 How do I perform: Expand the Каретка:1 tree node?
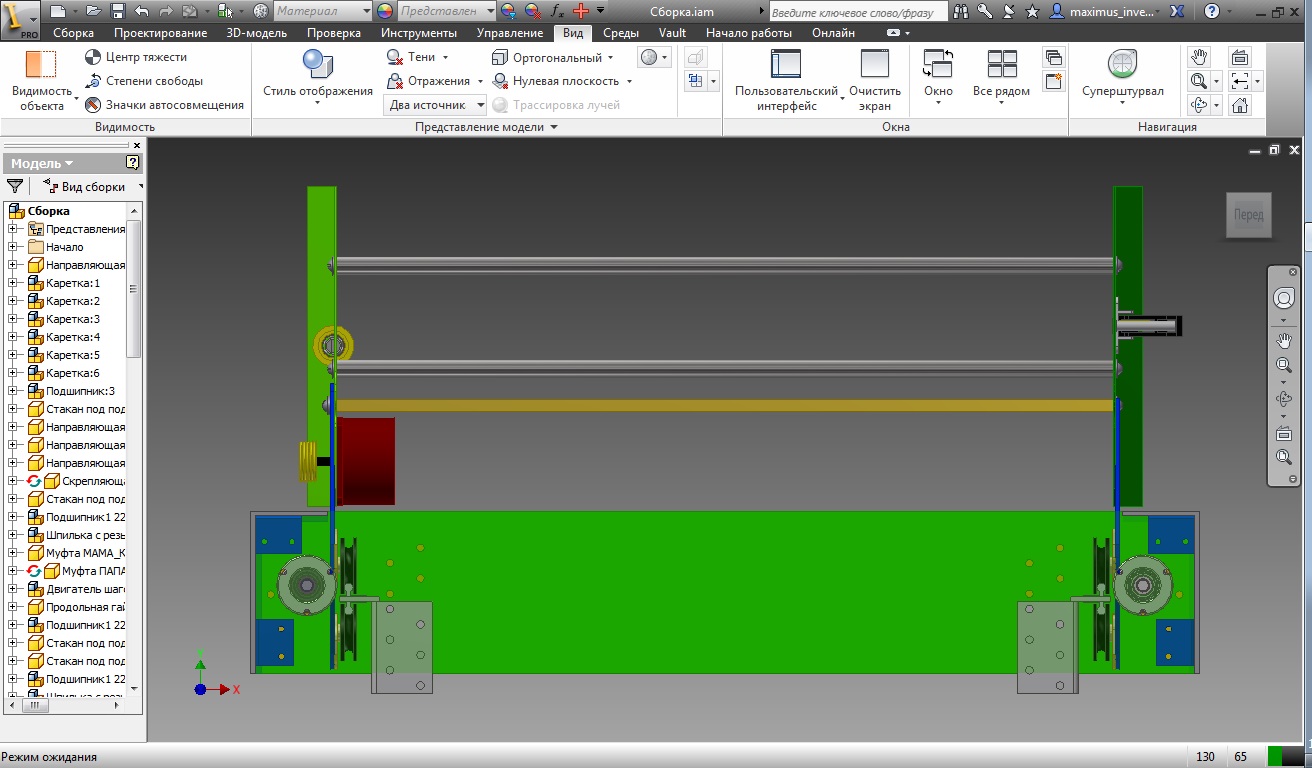(13, 283)
